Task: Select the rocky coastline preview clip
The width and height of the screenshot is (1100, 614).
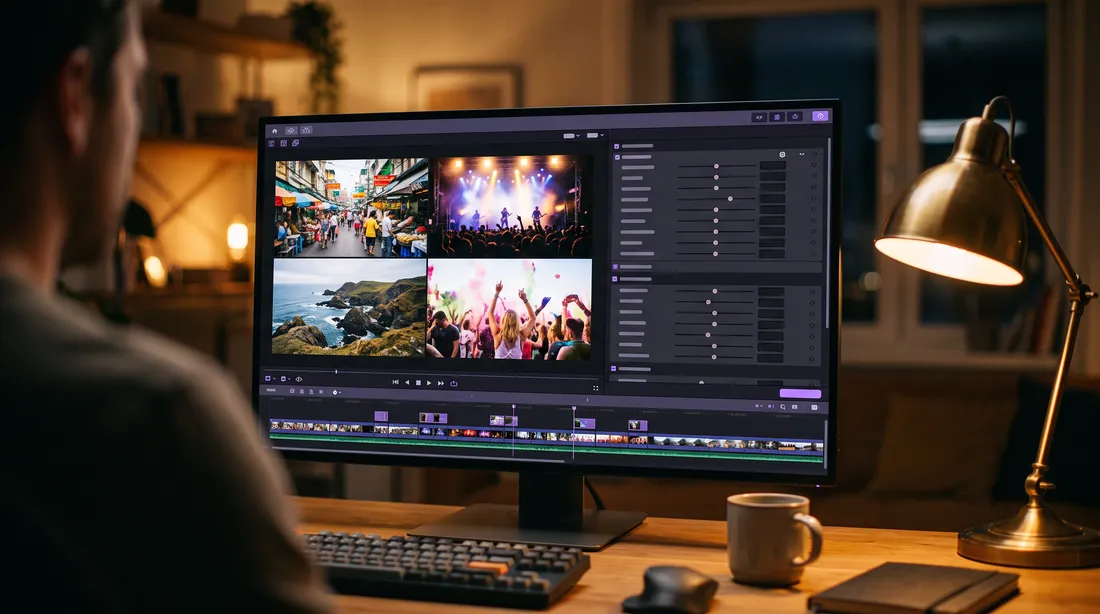Action: (349, 307)
